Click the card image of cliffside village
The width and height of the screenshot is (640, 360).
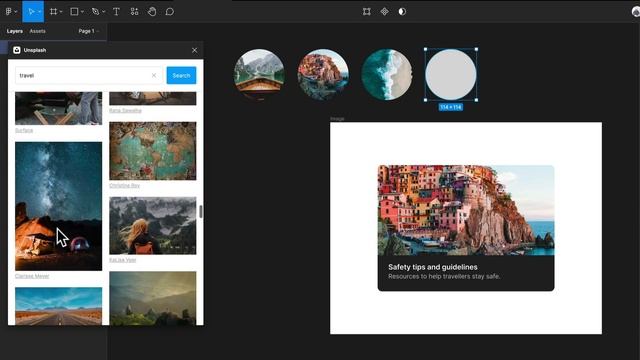click(466, 210)
